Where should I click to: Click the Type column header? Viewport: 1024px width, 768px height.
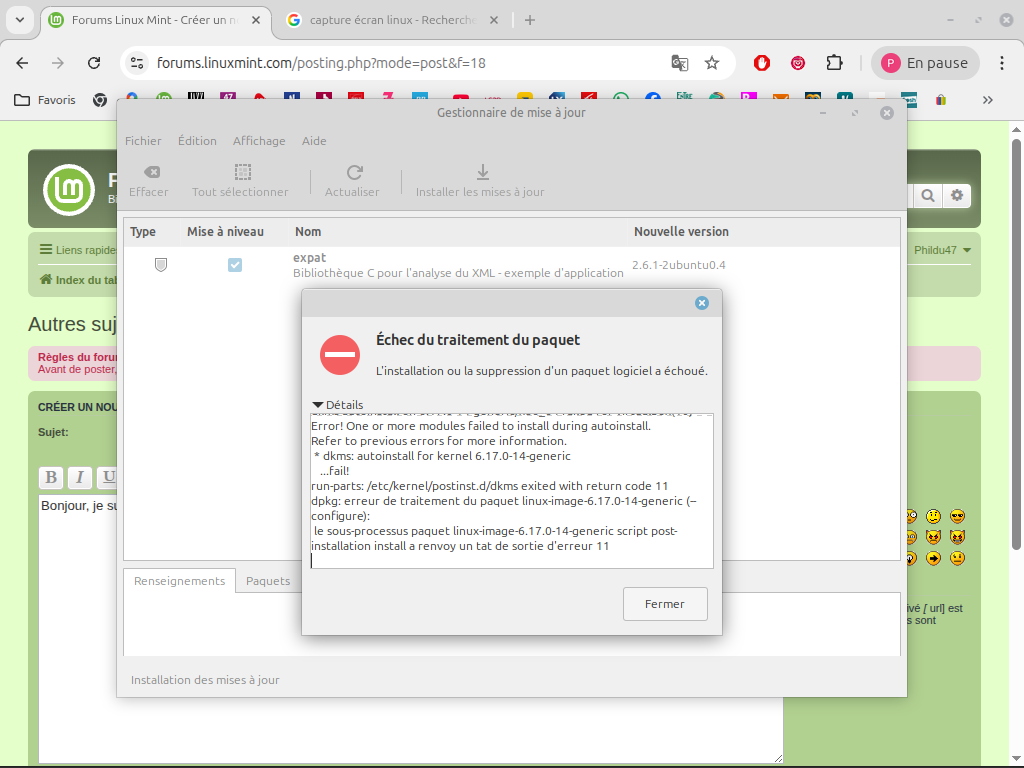click(x=143, y=232)
